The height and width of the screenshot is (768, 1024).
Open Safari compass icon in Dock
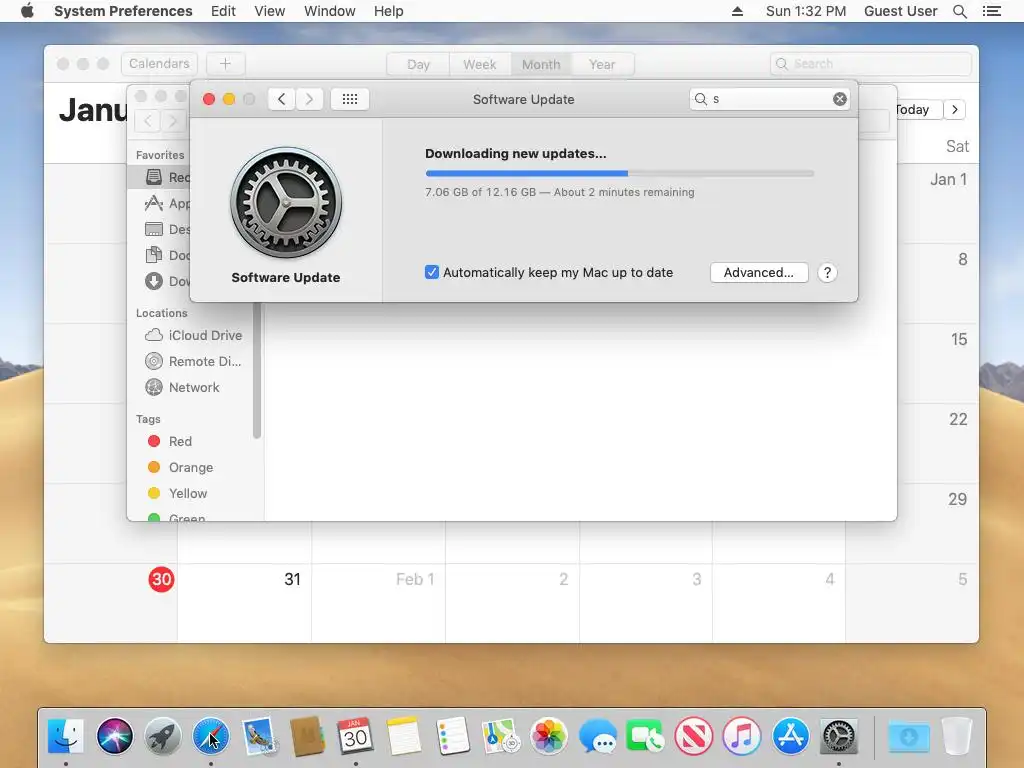pos(211,736)
